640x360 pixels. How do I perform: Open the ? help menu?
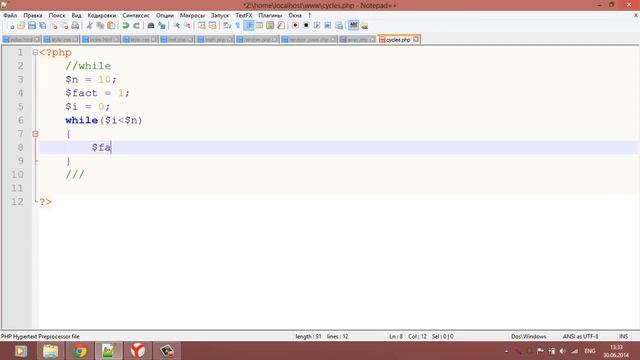[x=309, y=15]
